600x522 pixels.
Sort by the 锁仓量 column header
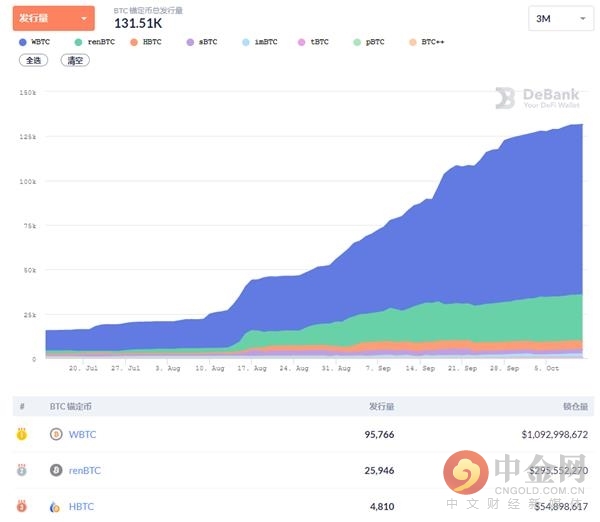pos(575,406)
